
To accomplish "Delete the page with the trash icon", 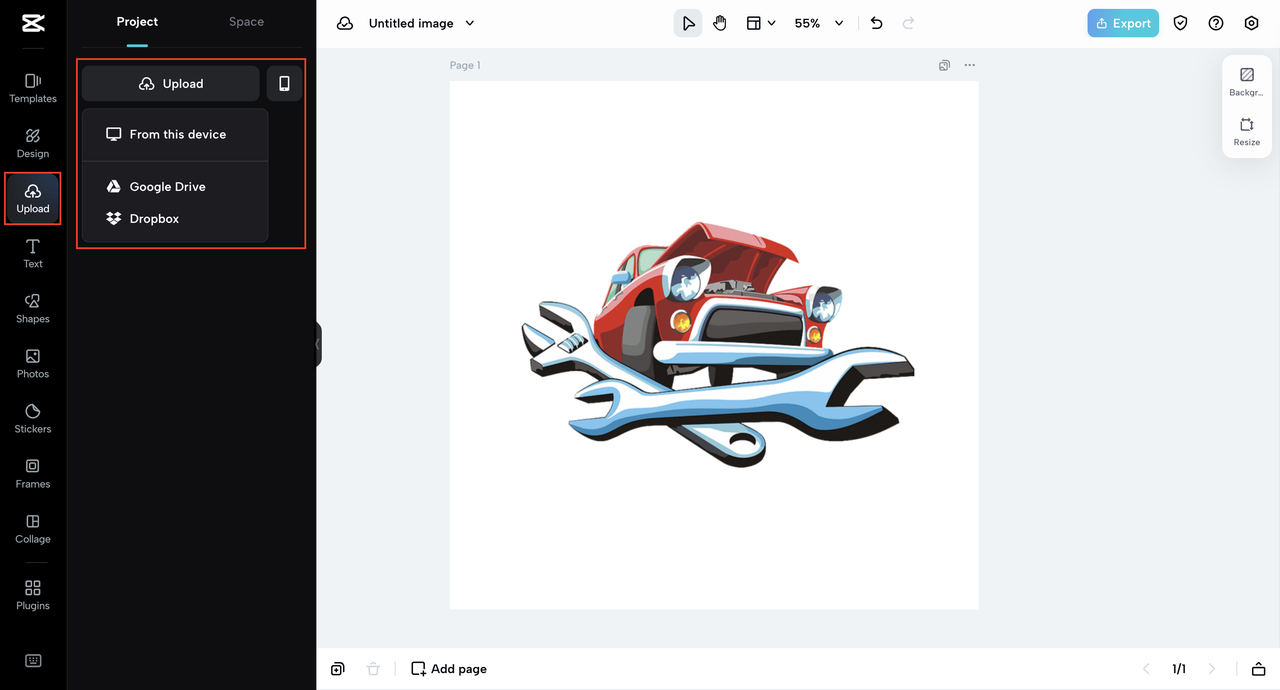I will [373, 669].
